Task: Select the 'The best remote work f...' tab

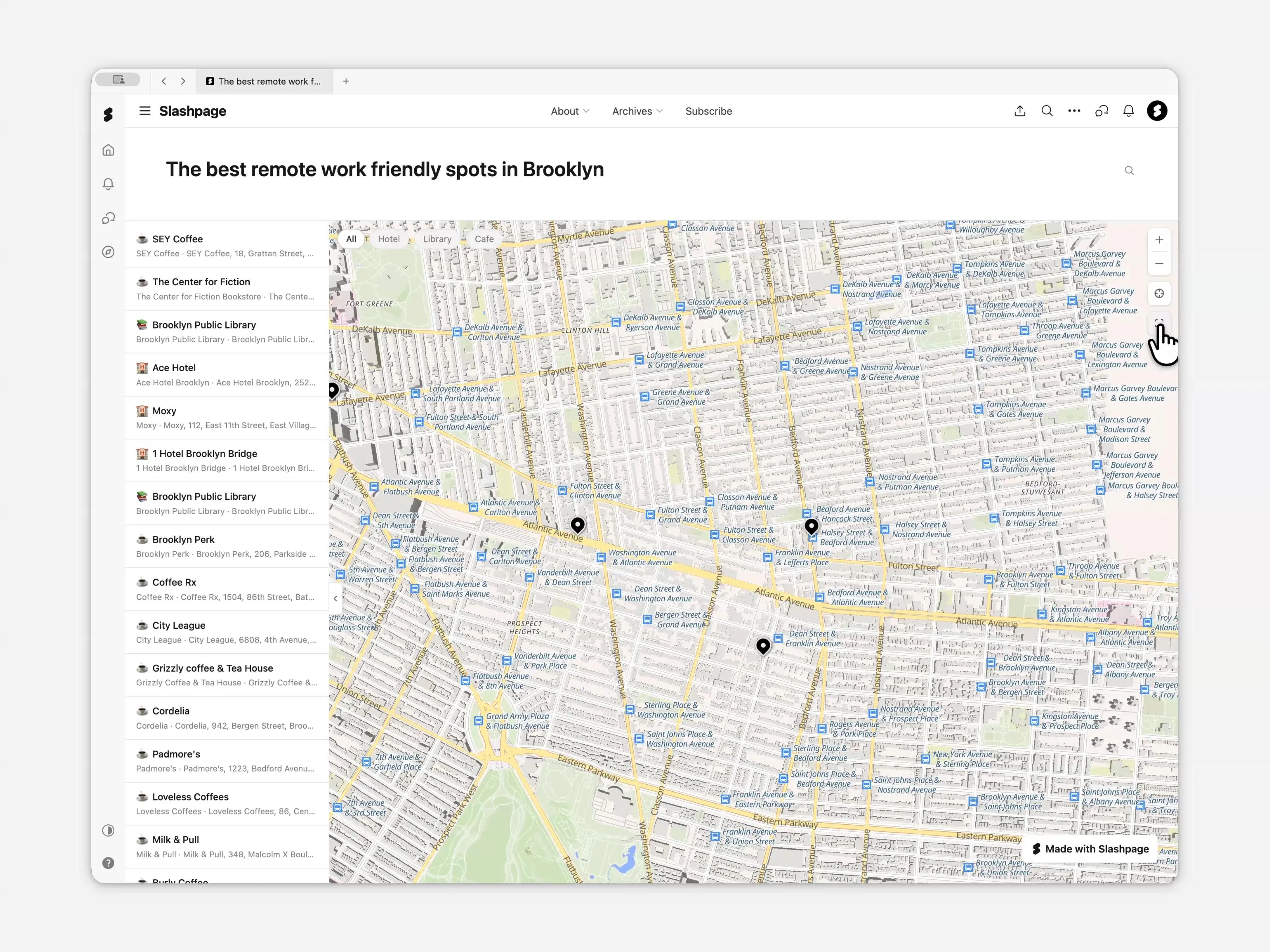Action: (264, 81)
